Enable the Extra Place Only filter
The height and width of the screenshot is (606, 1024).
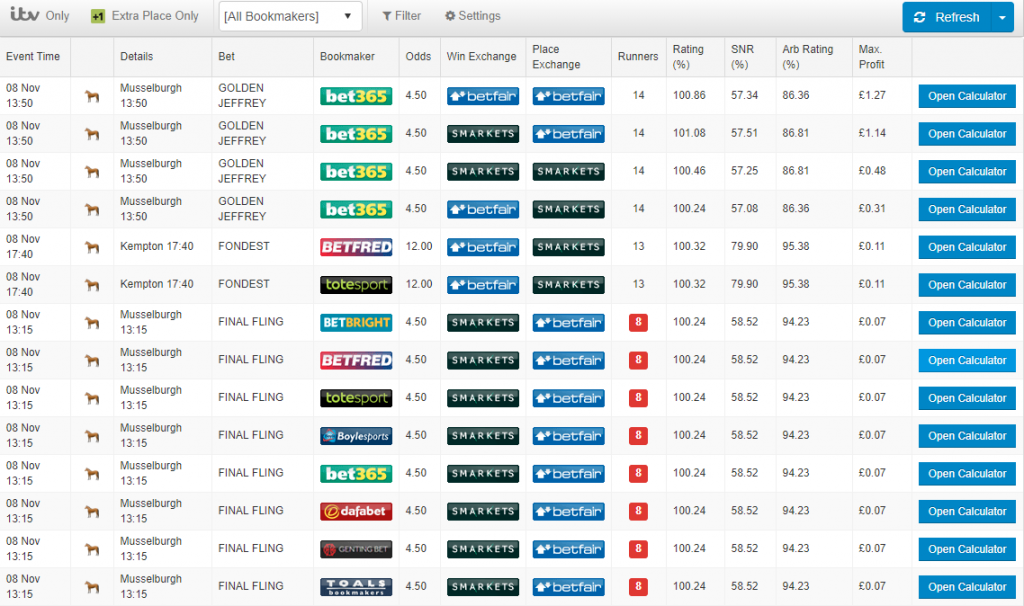coord(144,16)
